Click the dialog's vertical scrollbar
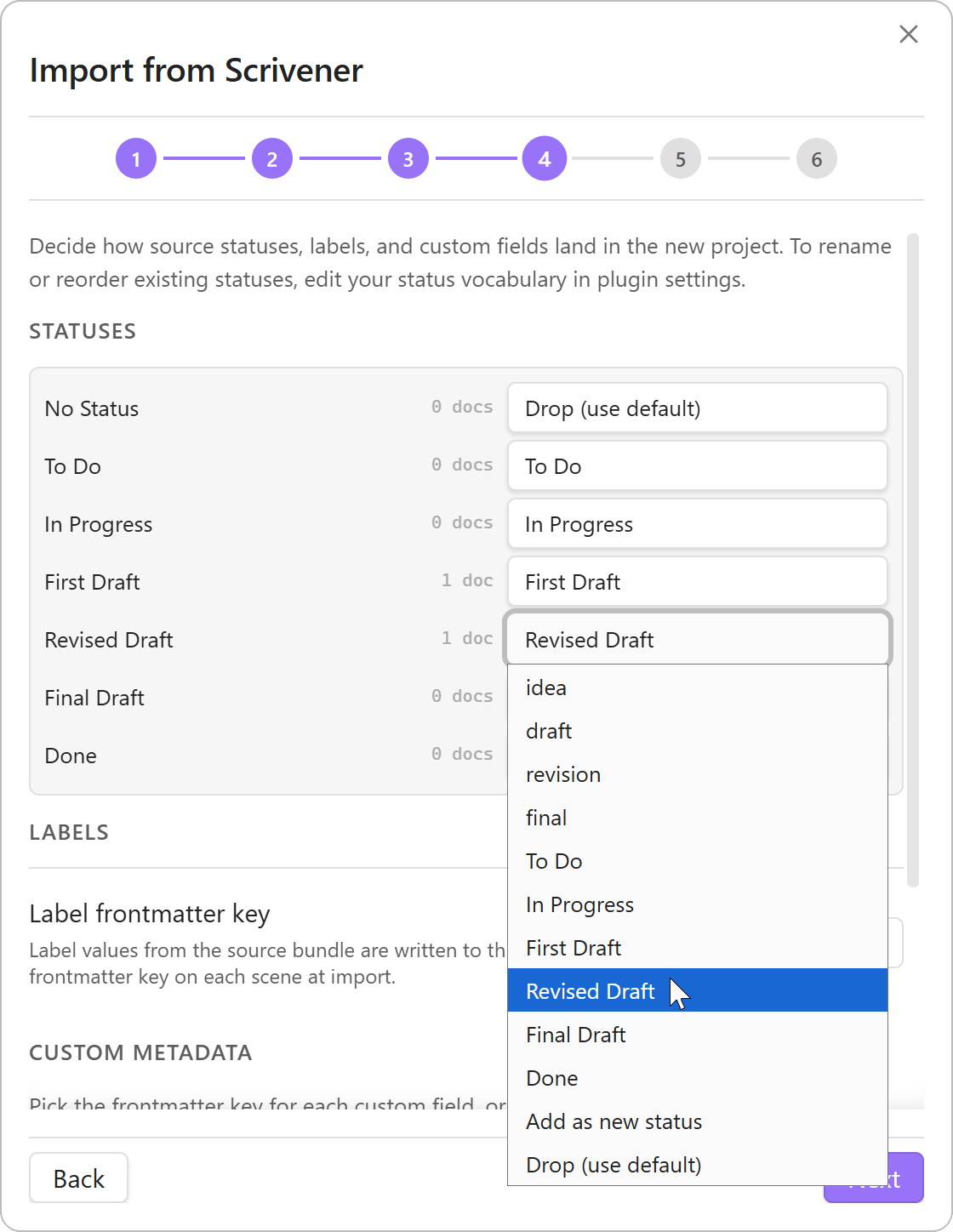Screen dimensions: 953x1232 pos(913,560)
